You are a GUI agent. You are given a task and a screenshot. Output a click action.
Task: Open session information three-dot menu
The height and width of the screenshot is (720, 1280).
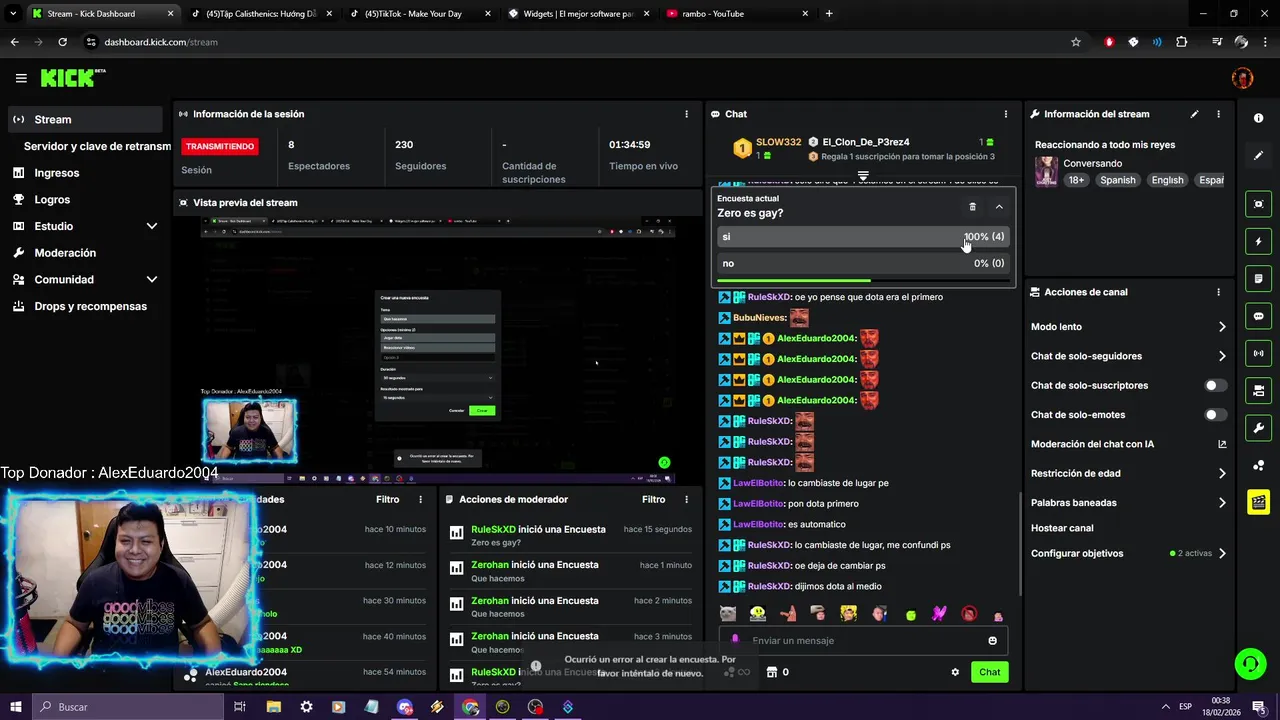686,114
